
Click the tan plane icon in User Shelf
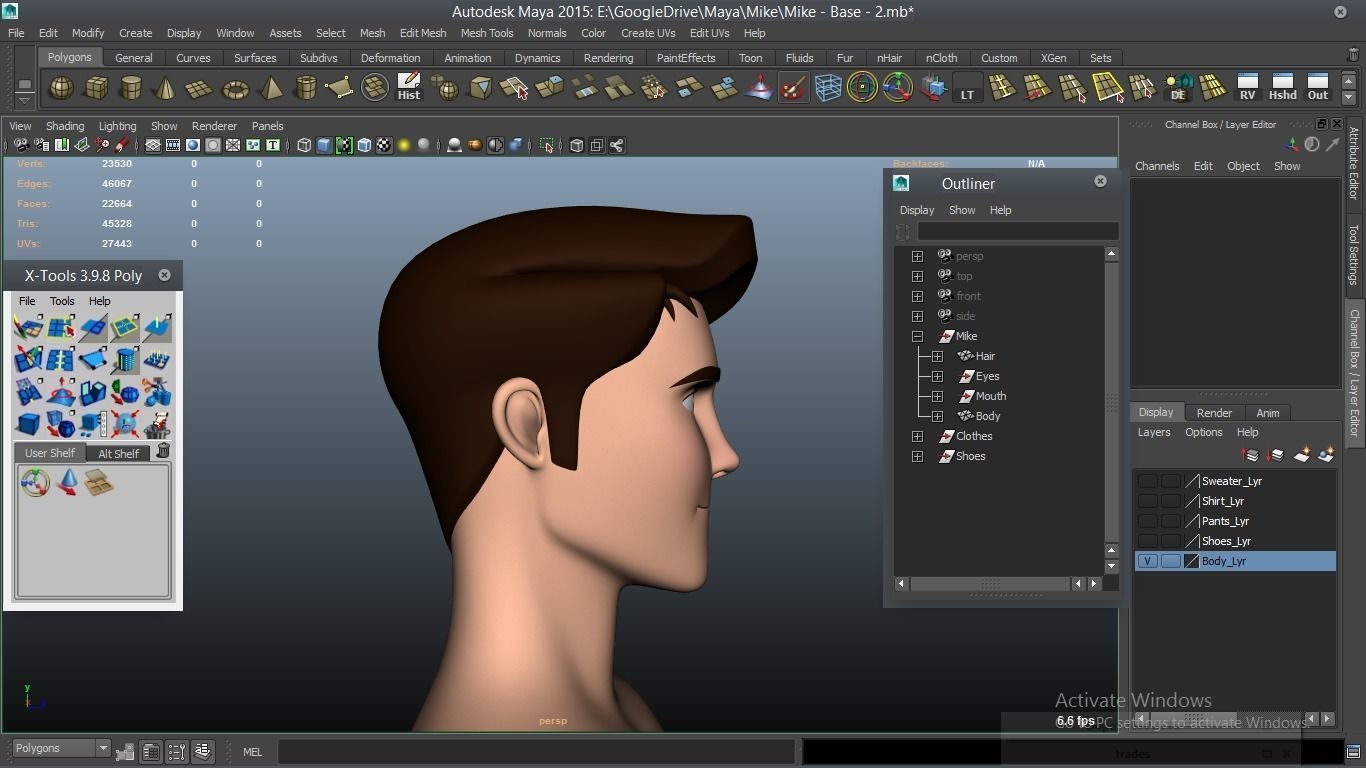[98, 483]
